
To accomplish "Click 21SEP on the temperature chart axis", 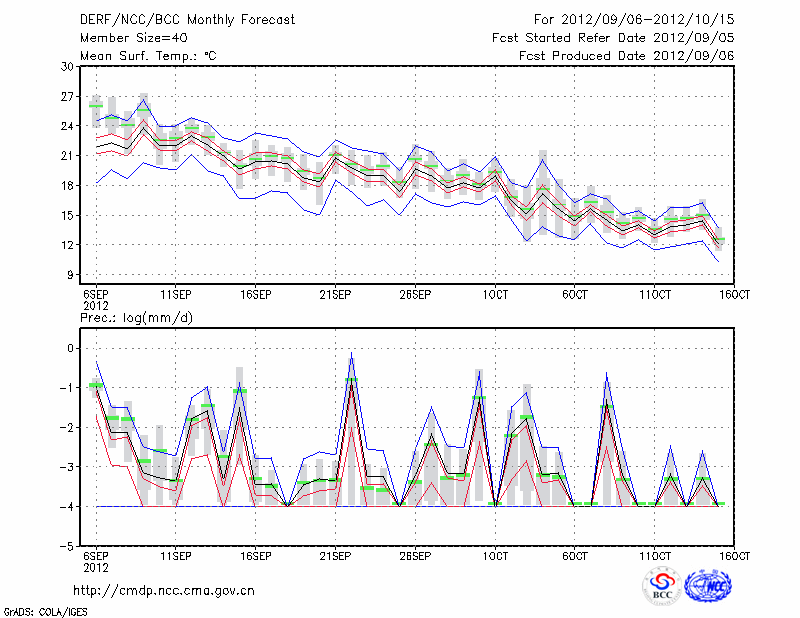I will coord(335,293).
